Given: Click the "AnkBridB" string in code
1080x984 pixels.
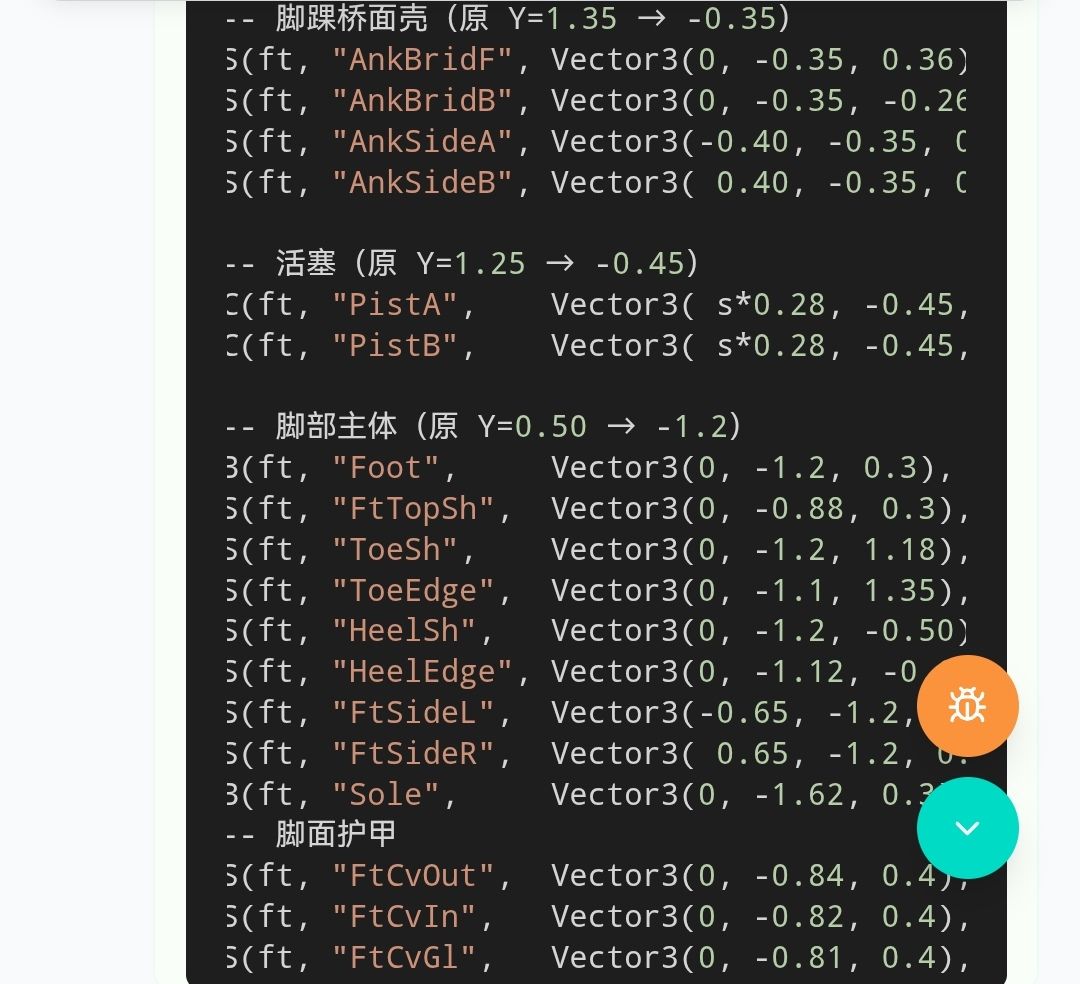Looking at the screenshot, I should [422, 101].
